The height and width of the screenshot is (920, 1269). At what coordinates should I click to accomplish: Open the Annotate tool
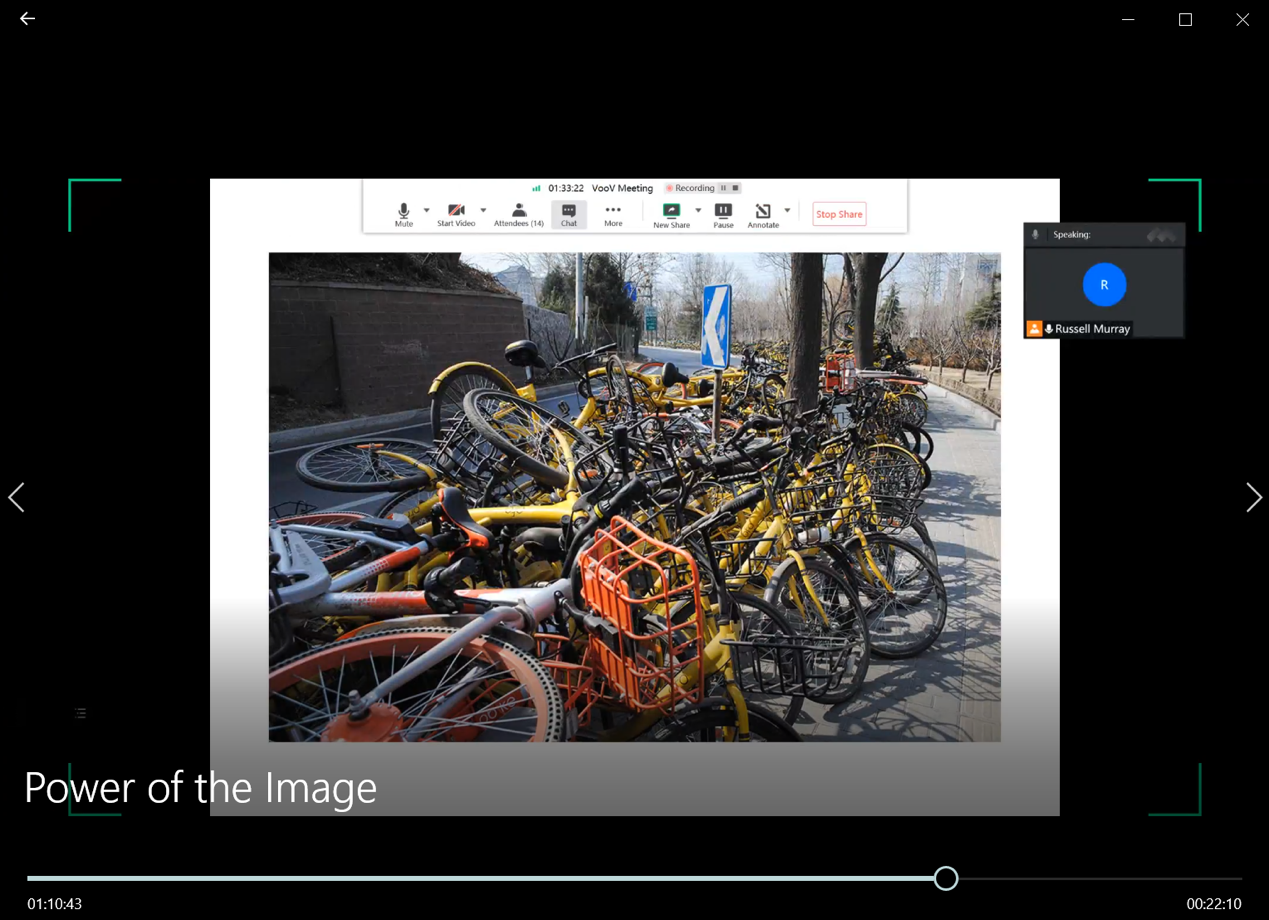click(763, 214)
